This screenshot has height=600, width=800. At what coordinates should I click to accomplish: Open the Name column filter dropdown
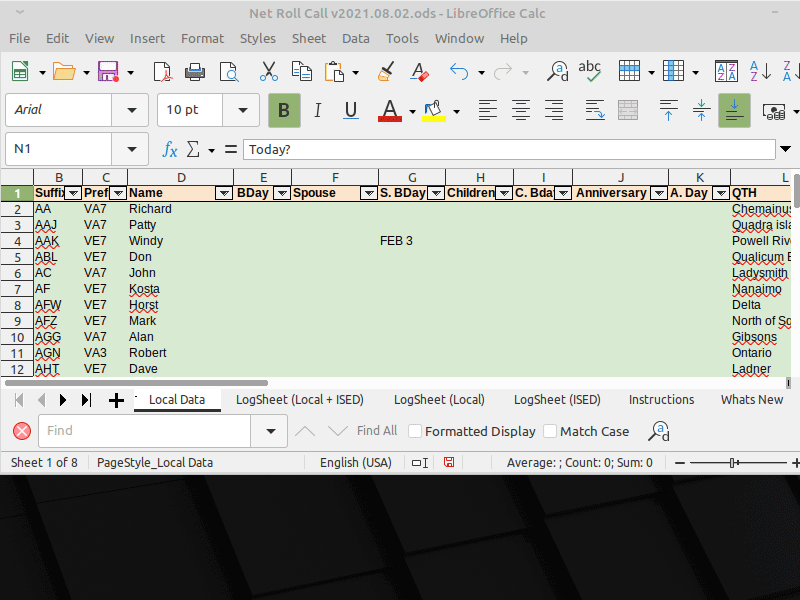[x=224, y=193]
